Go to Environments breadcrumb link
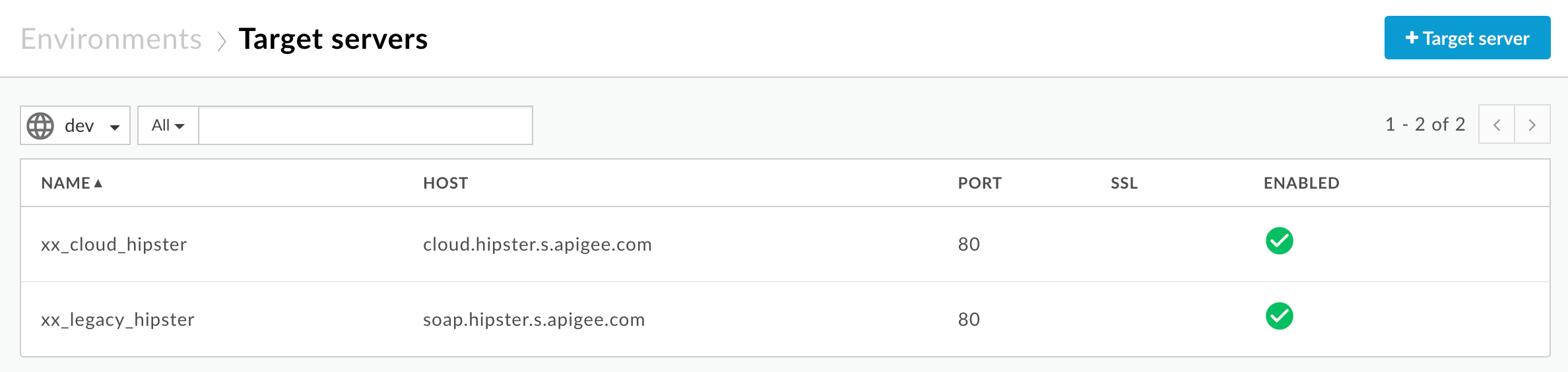Viewport: 1568px width, 372px height. point(111,39)
